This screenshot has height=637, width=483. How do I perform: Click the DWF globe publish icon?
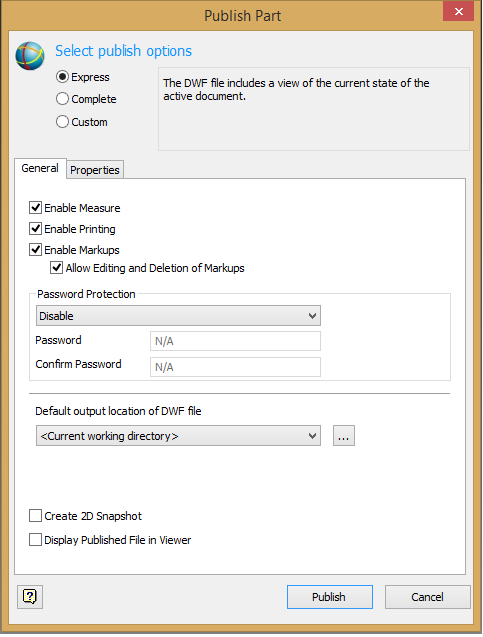pos(30,56)
